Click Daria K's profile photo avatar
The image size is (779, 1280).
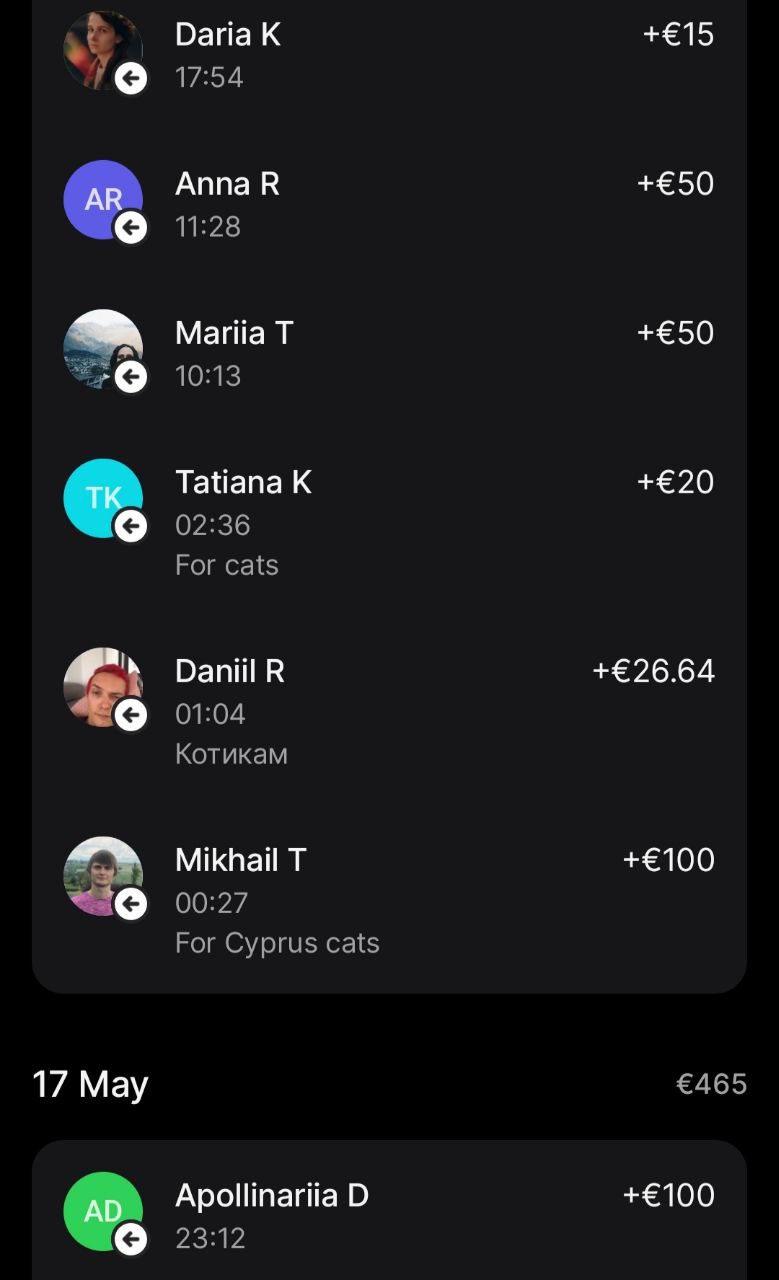click(102, 49)
